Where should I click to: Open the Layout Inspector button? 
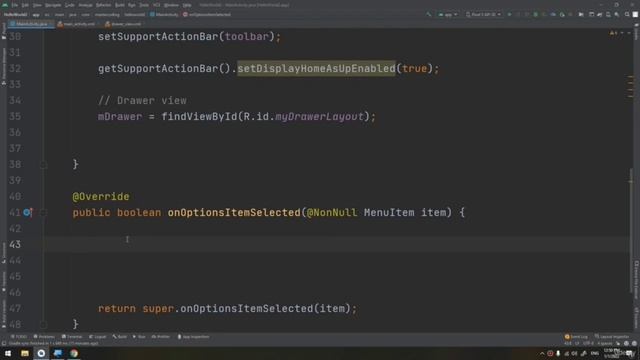coord(612,337)
